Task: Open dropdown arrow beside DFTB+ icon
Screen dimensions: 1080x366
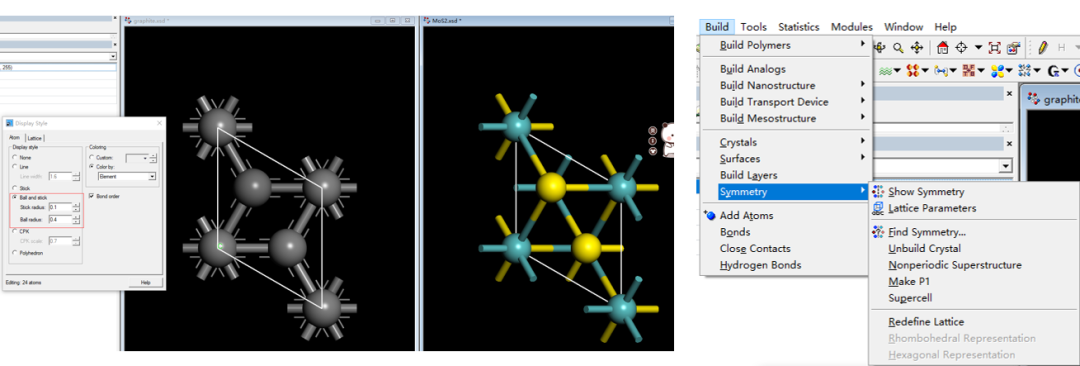Action: pyautogui.click(x=982, y=71)
